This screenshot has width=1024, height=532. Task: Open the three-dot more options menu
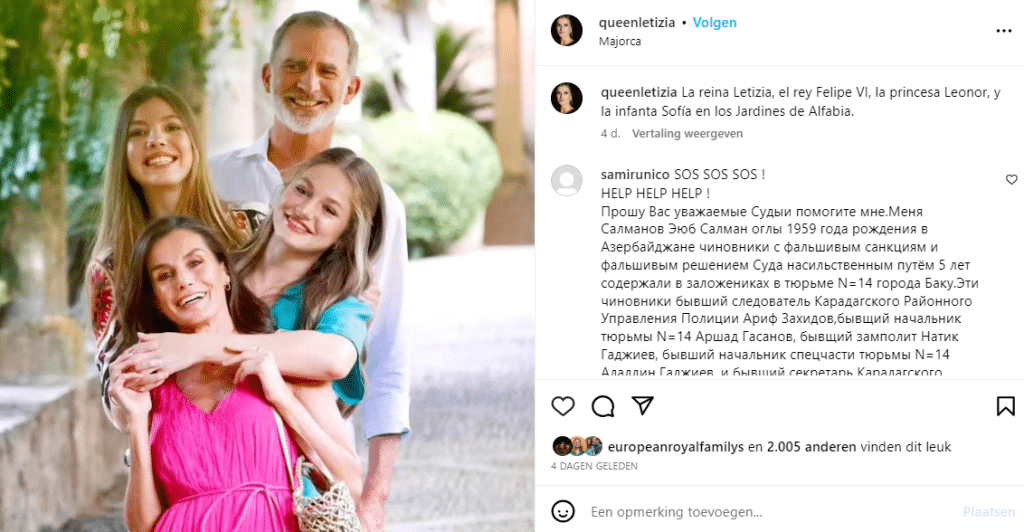click(x=1004, y=31)
